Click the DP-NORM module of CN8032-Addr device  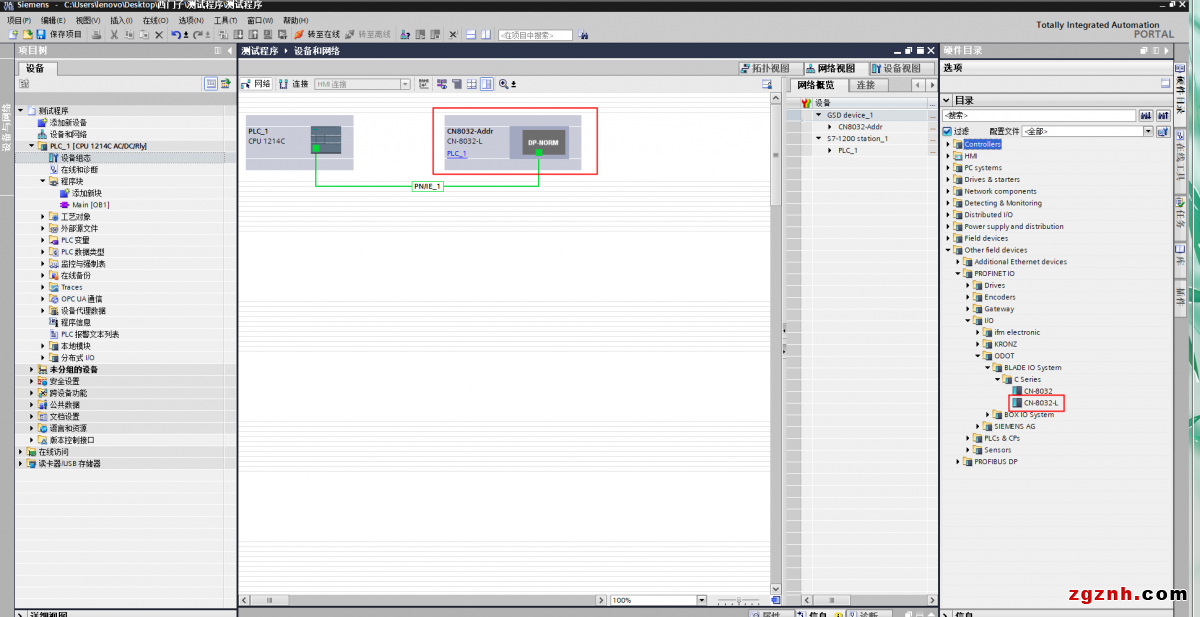[x=543, y=142]
